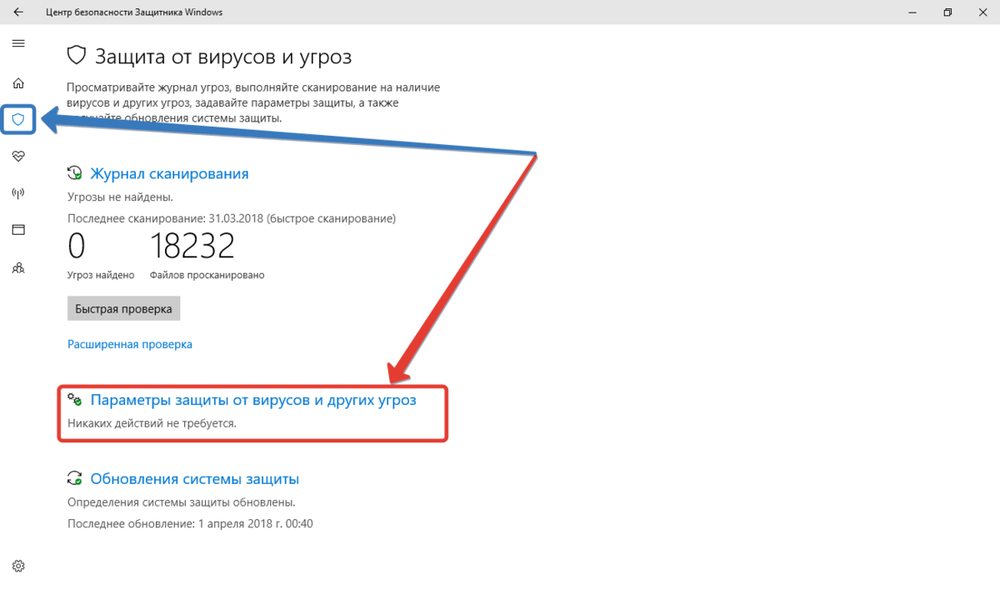1000x589 pixels.
Task: Open the Home page from the sidebar
Action: (18, 83)
